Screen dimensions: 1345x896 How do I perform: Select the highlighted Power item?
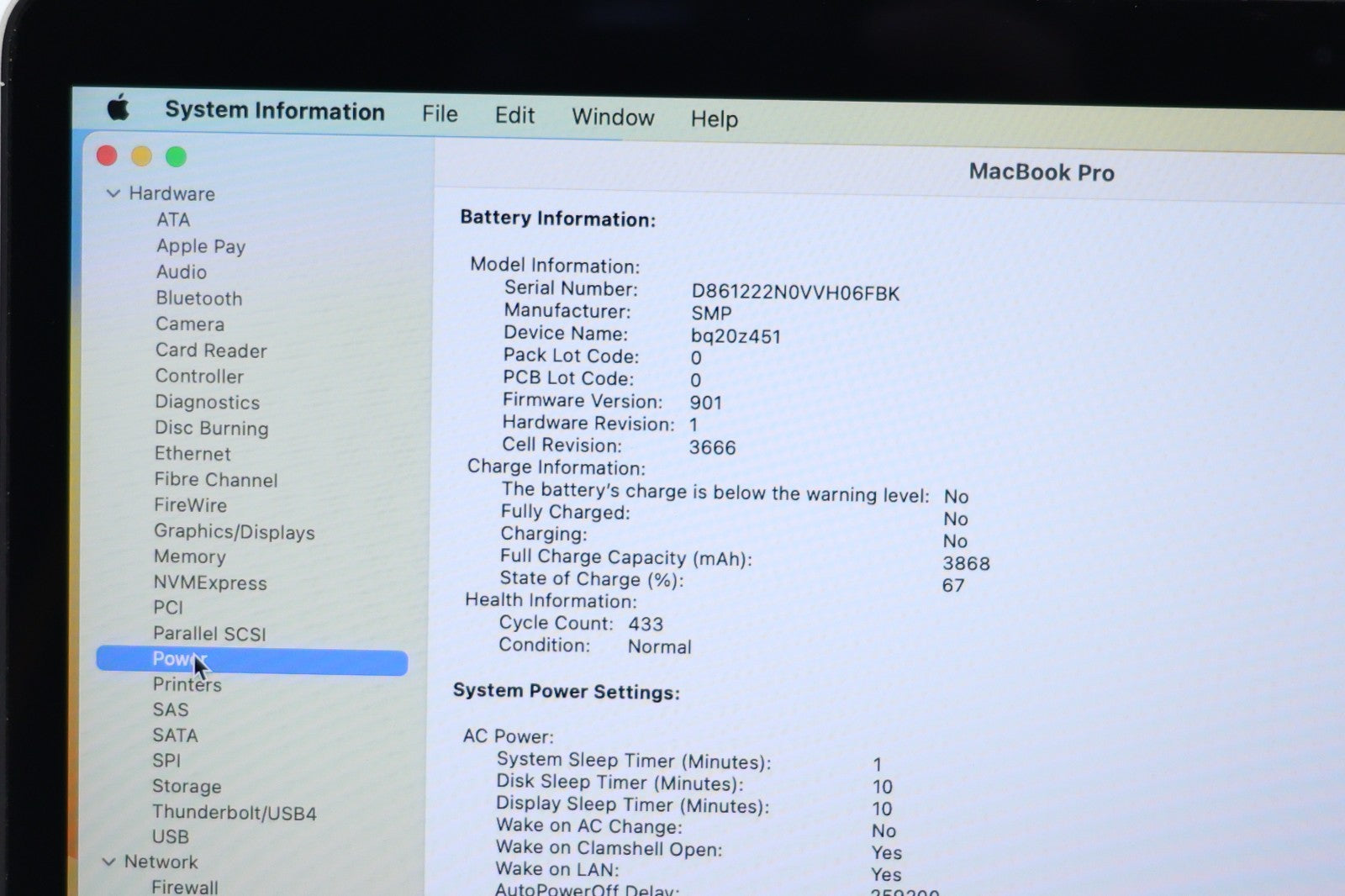tap(251, 661)
